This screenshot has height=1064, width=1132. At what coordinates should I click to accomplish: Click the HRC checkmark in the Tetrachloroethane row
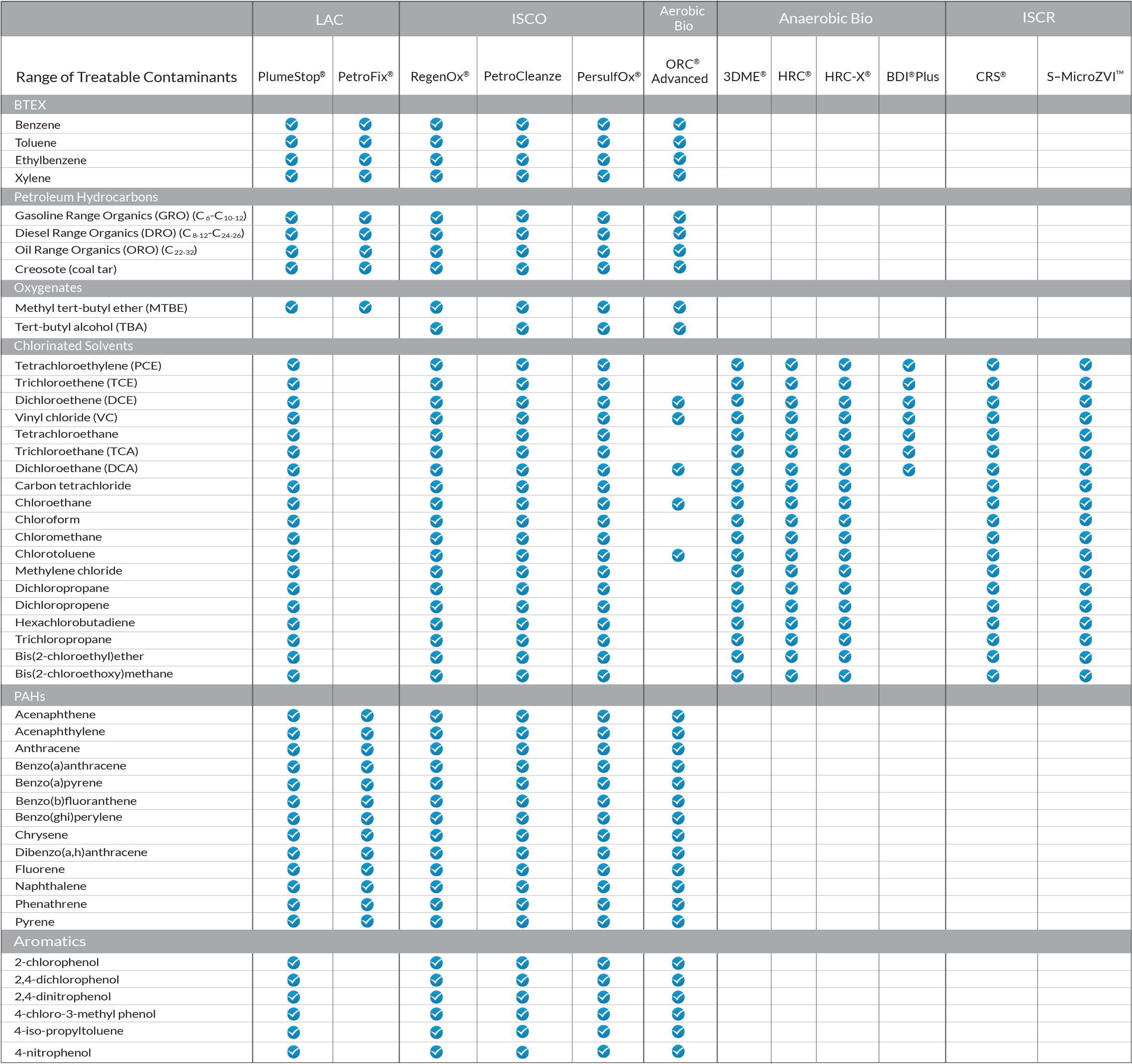(x=792, y=435)
